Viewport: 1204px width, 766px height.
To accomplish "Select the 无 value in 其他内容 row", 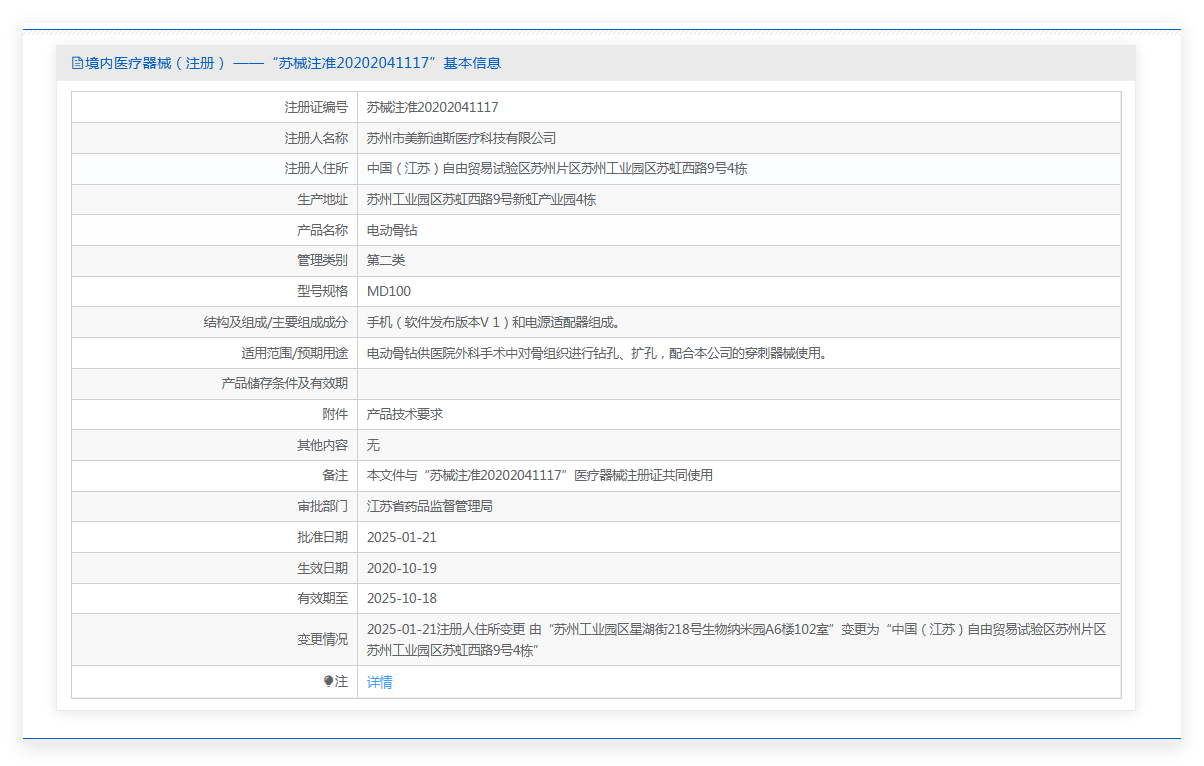I will [373, 445].
